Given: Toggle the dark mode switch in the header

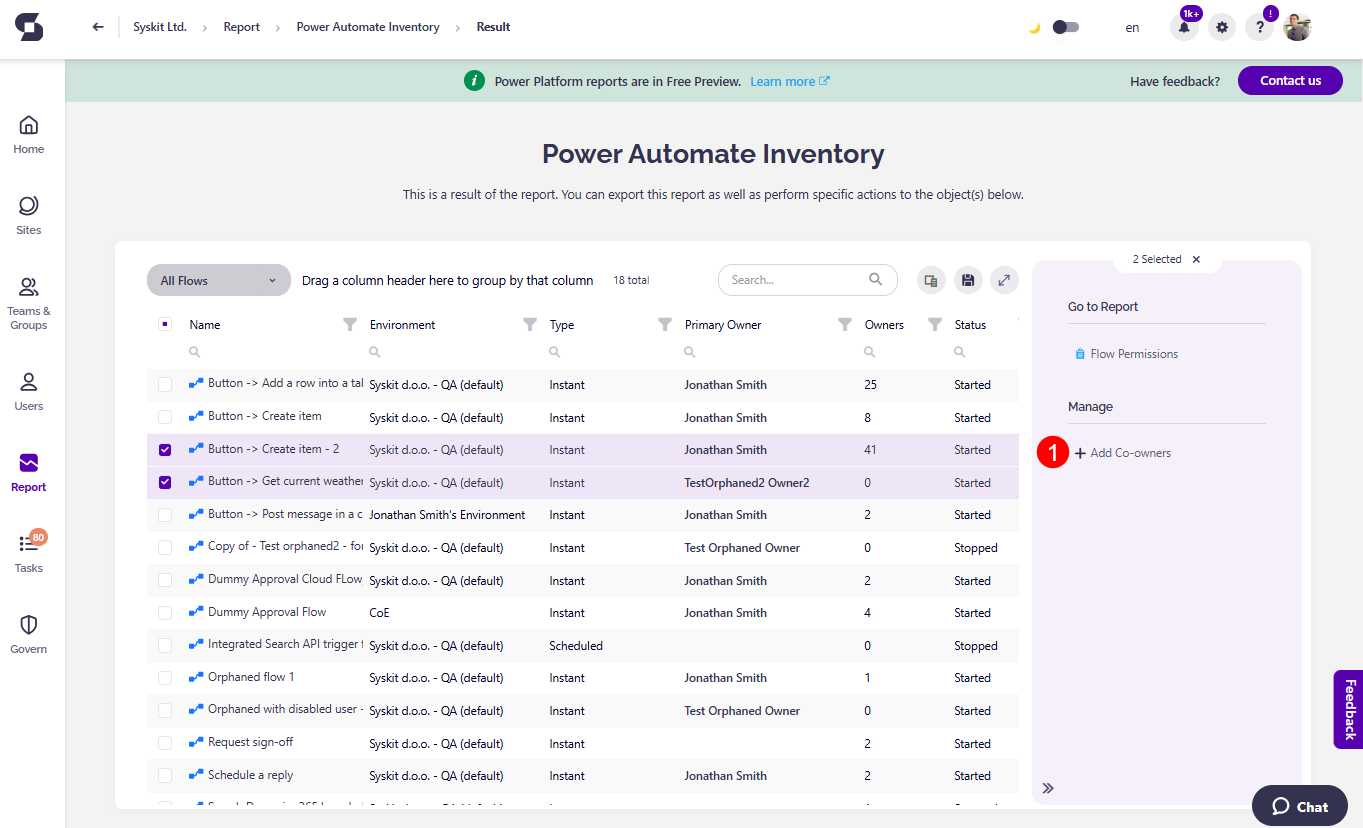Looking at the screenshot, I should pos(1065,27).
